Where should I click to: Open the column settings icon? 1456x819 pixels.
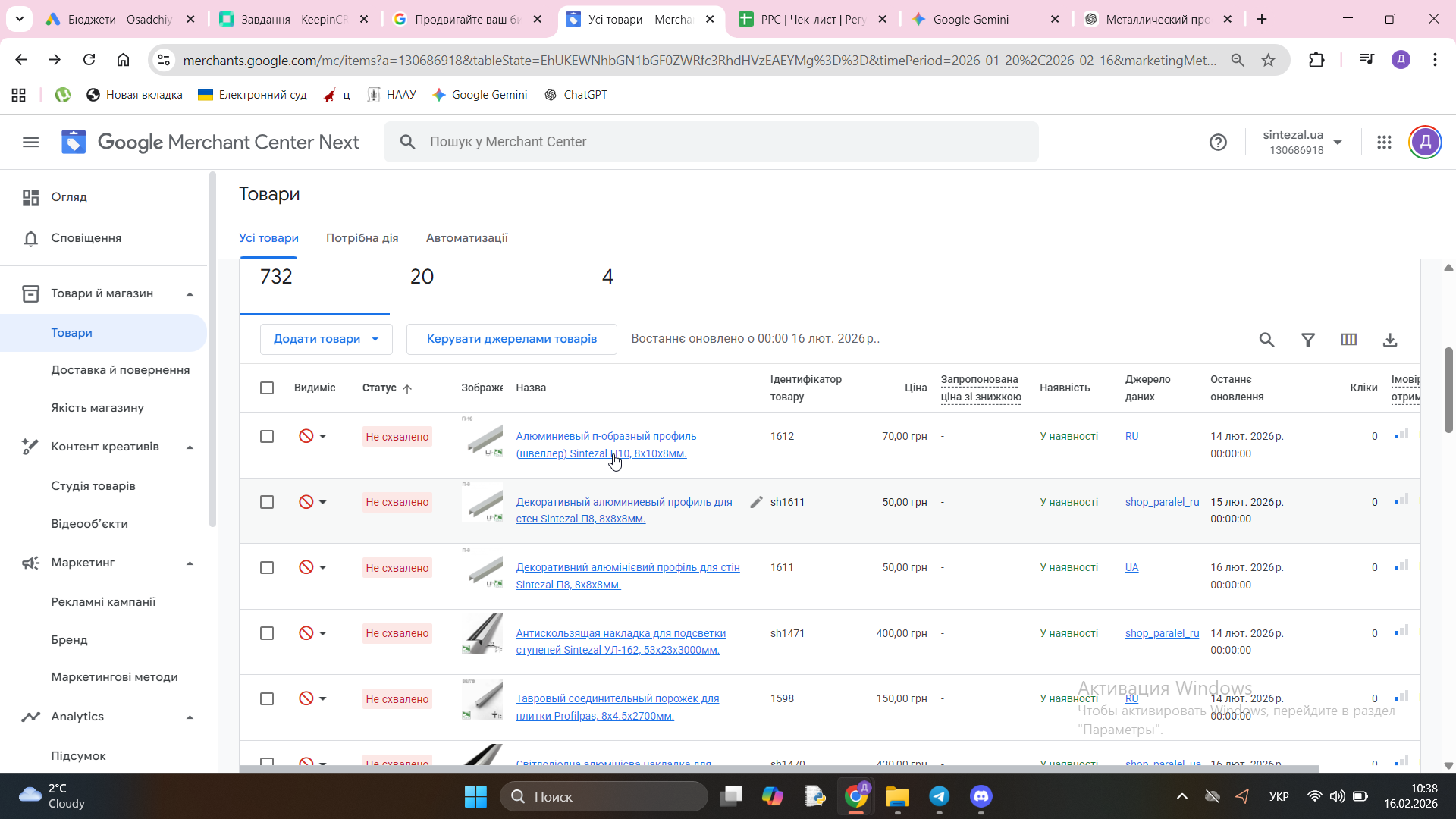click(1348, 340)
